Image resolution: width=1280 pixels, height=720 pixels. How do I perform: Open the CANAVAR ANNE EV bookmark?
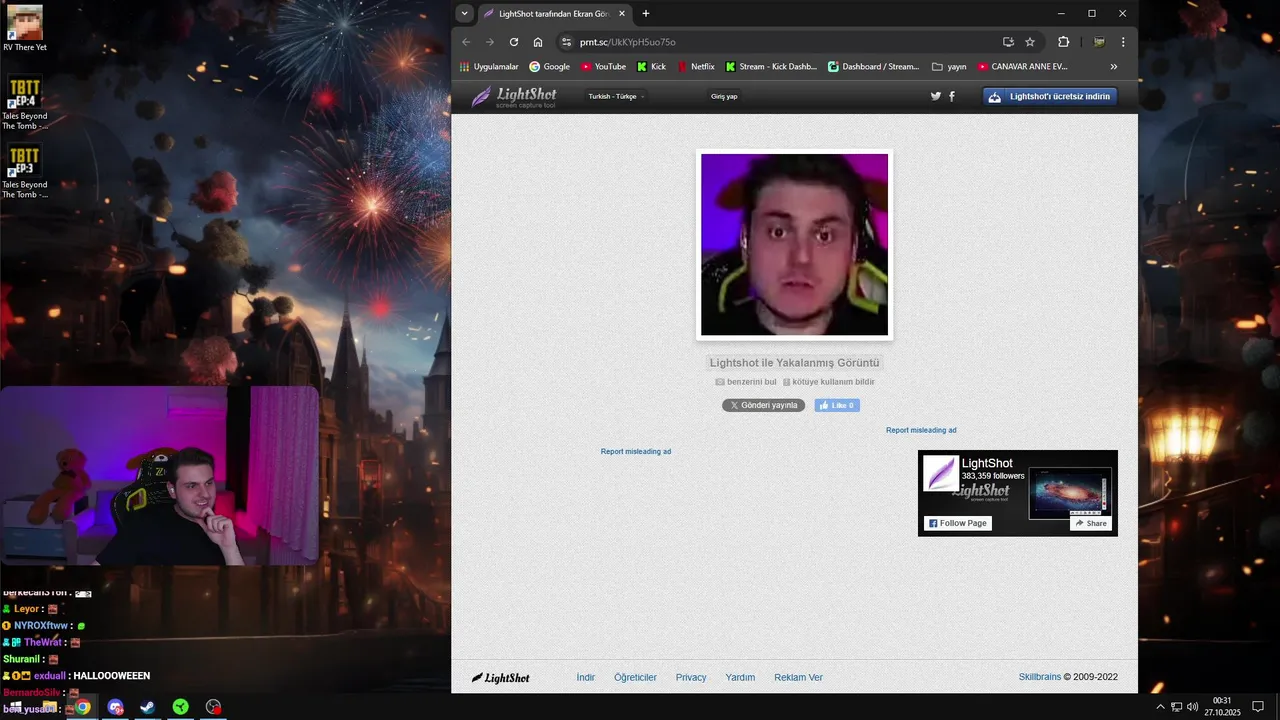tap(1022, 67)
